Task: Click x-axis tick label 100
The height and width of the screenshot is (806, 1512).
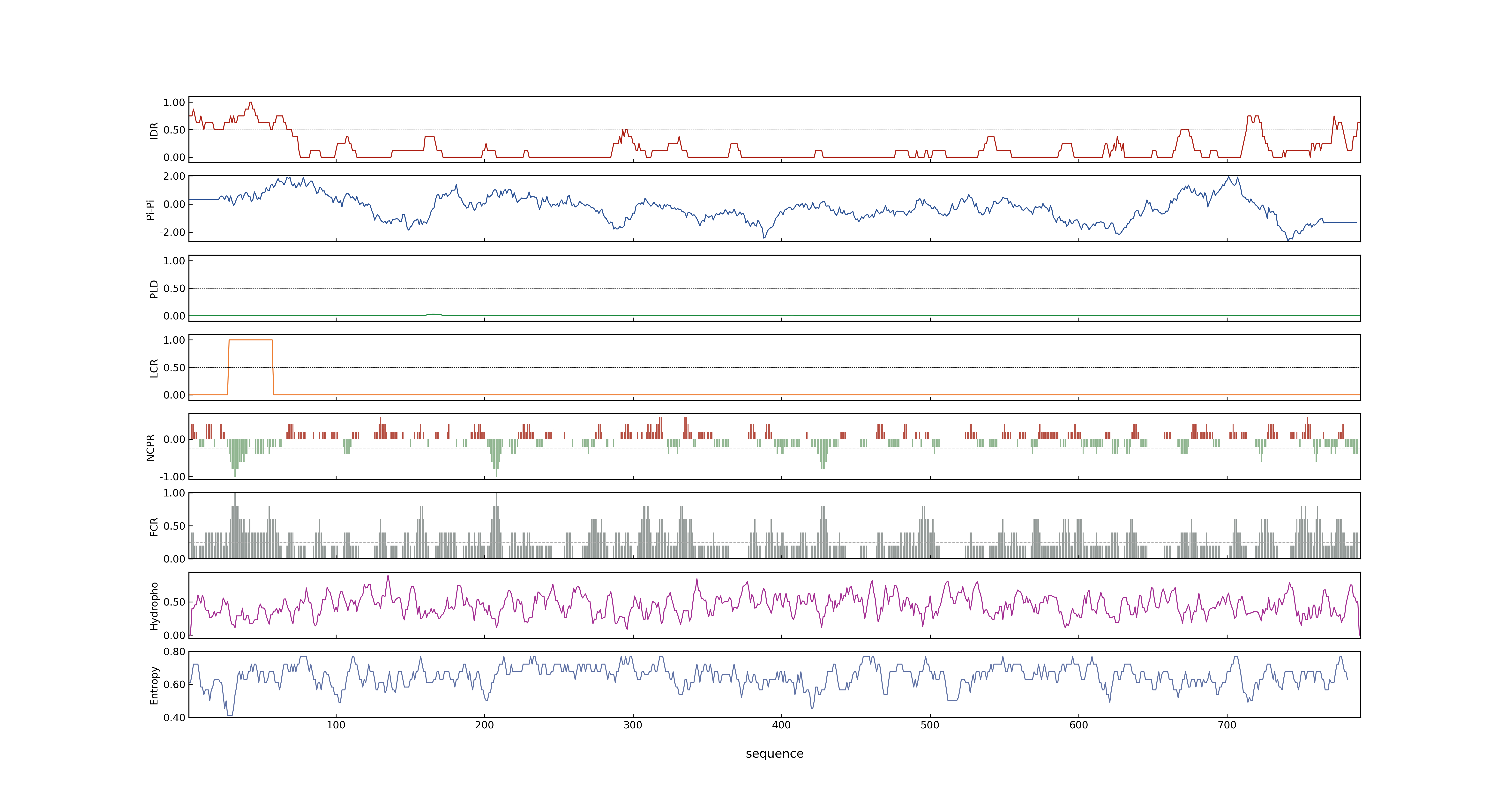Action: pos(336,725)
